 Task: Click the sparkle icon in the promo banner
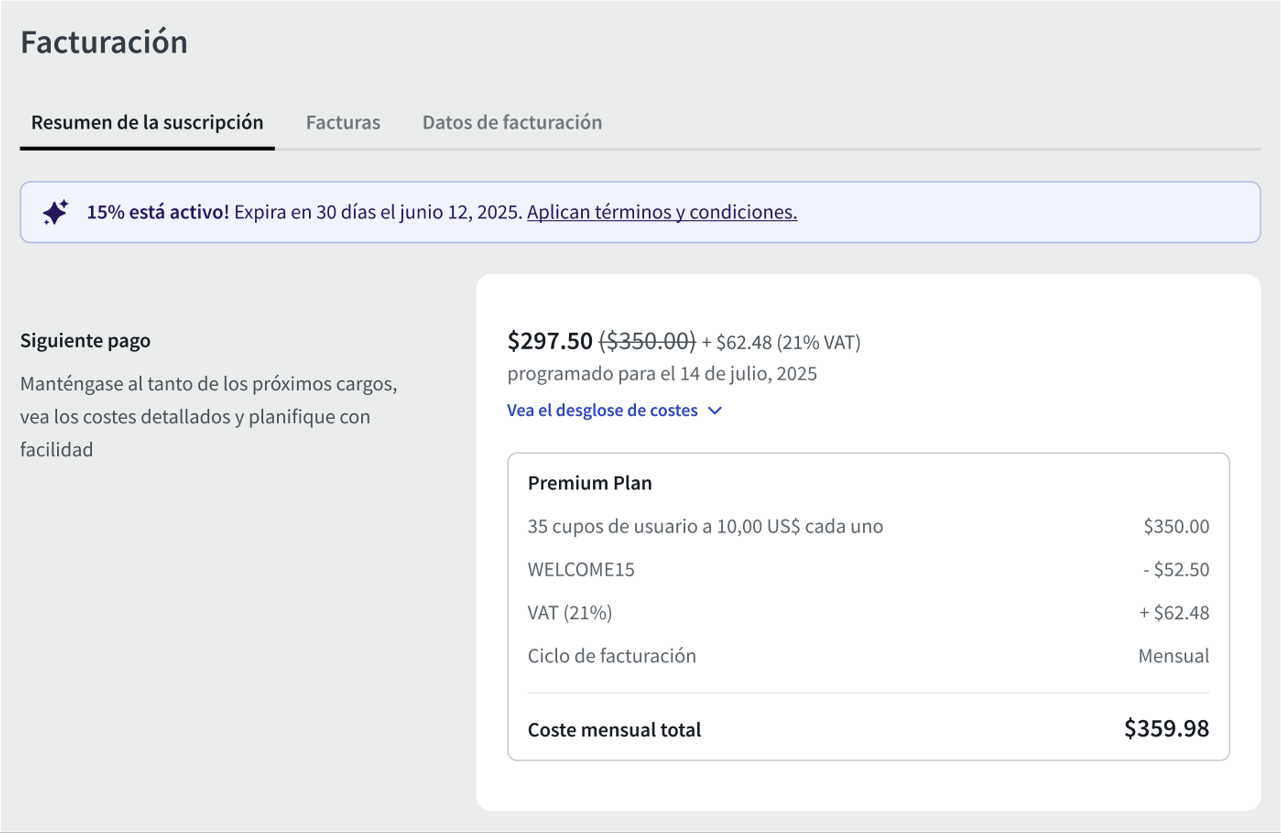pos(55,212)
